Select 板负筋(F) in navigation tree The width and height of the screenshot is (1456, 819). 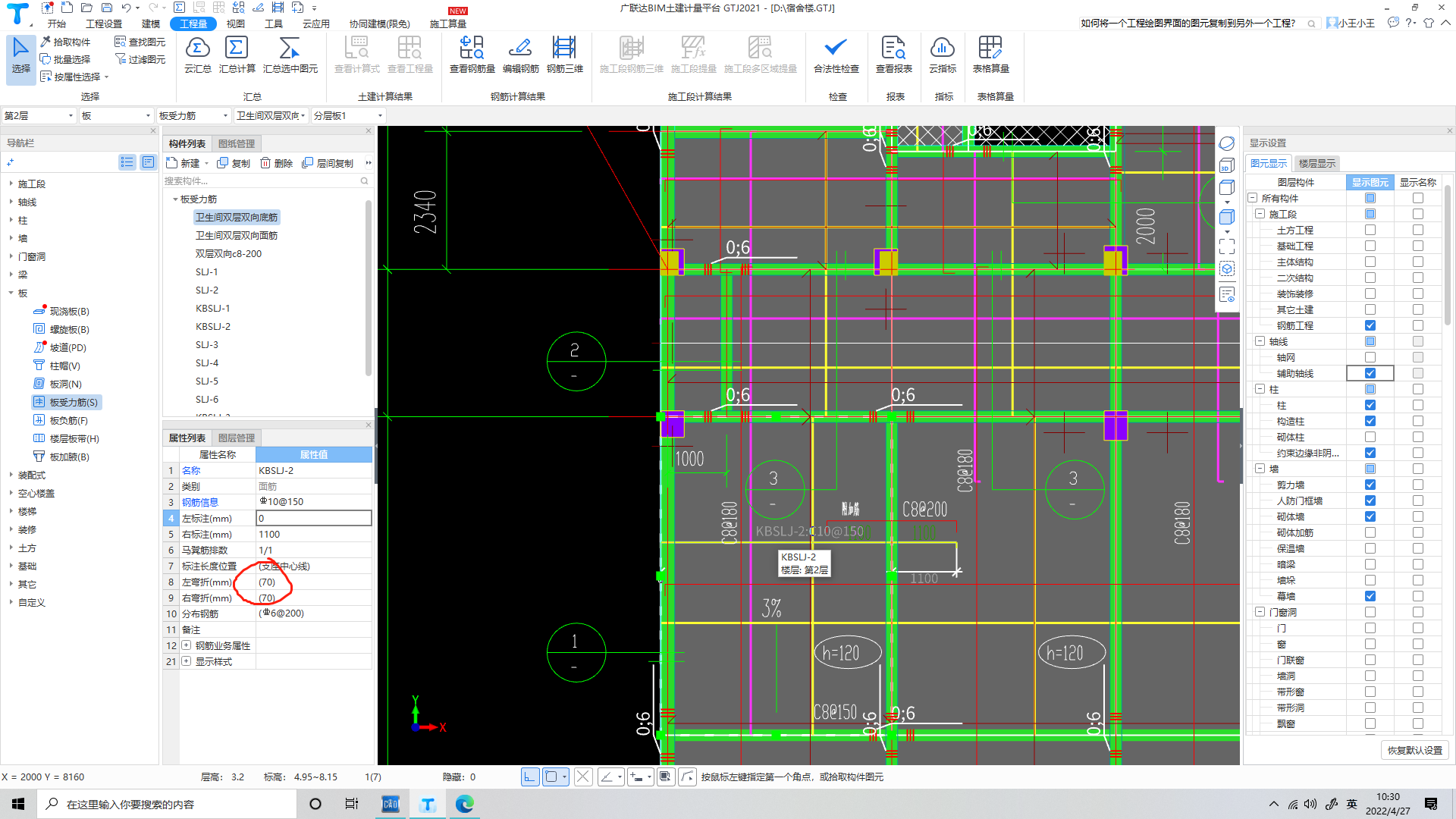tap(61, 420)
